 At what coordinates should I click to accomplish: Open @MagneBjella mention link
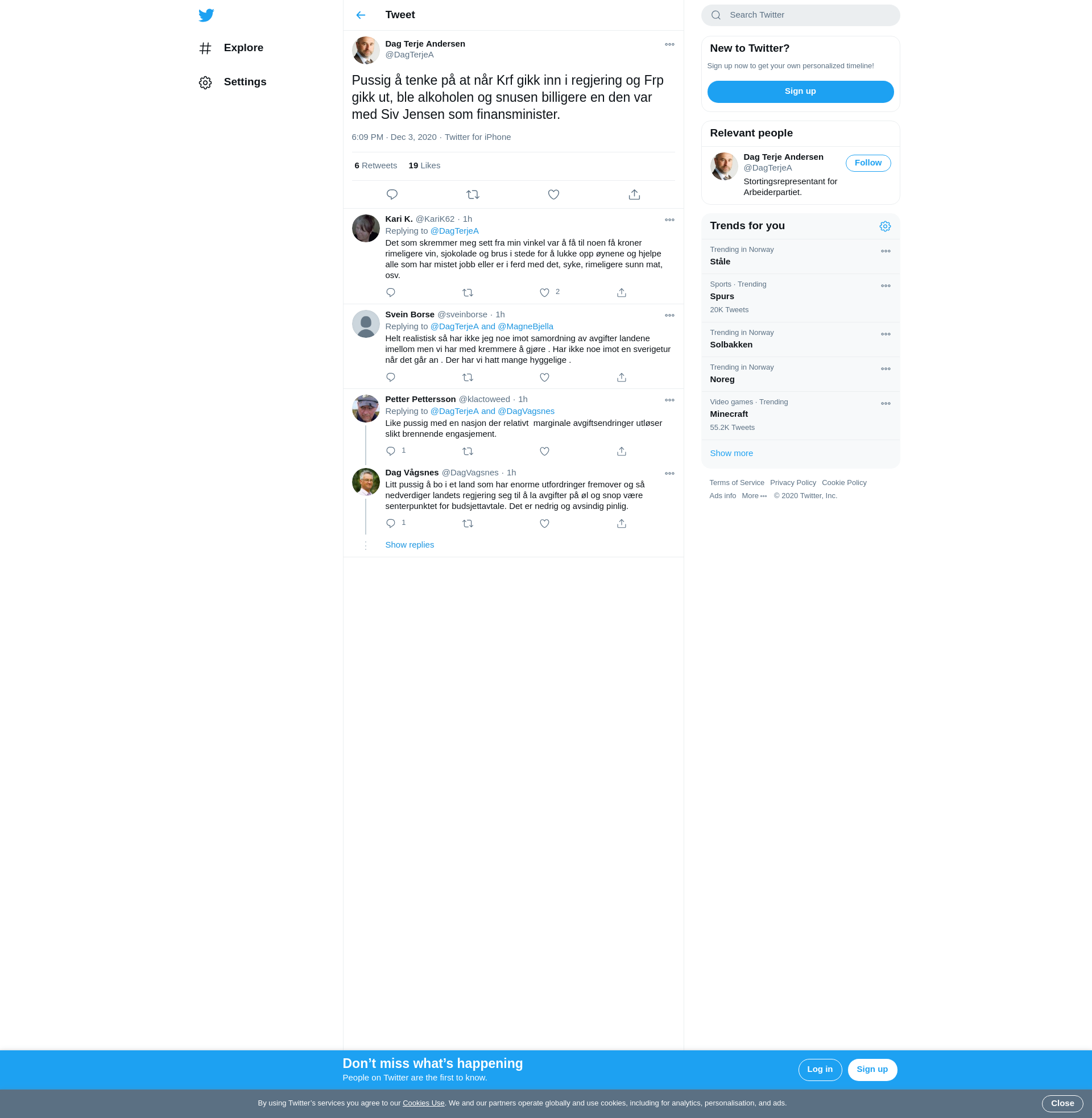[x=526, y=327]
